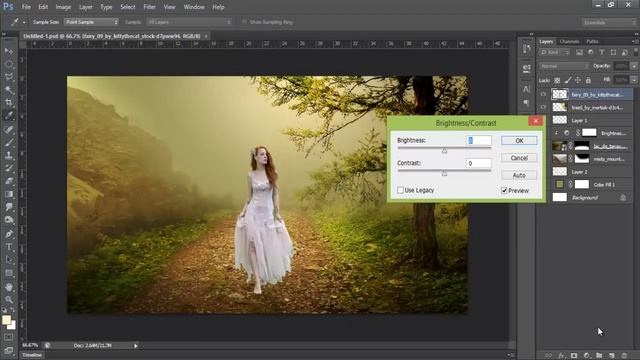Screen dimensions: 640x360
Task: Hide the tree layer
Action: pyautogui.click(x=543, y=107)
